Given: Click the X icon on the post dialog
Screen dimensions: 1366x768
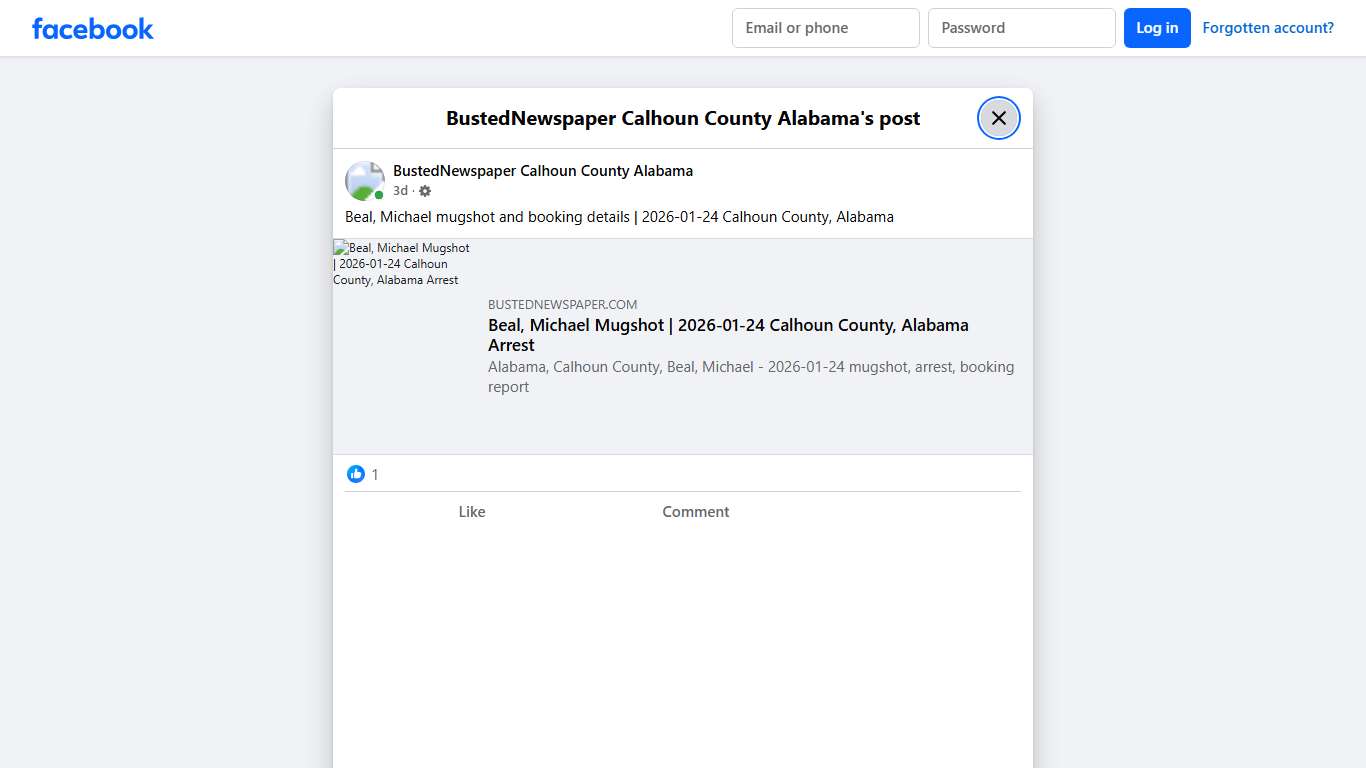Looking at the screenshot, I should click(x=998, y=117).
